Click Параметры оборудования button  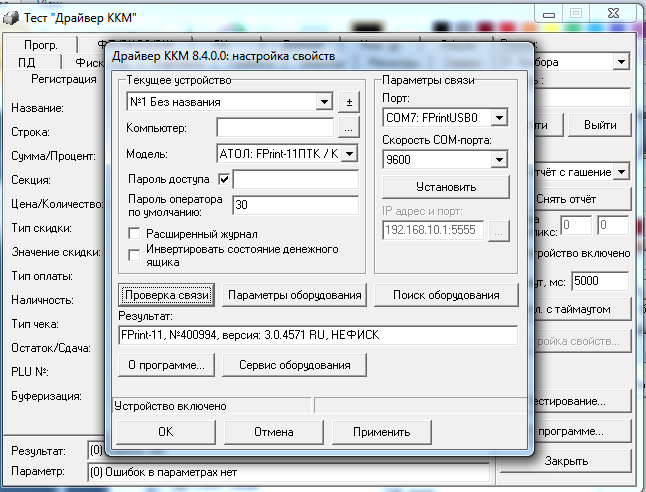click(x=295, y=295)
